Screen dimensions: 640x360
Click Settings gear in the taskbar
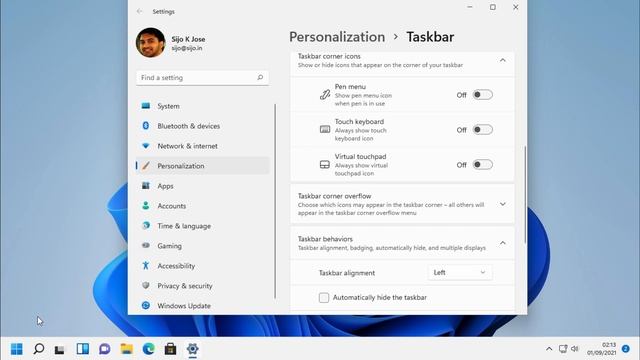[192, 349]
